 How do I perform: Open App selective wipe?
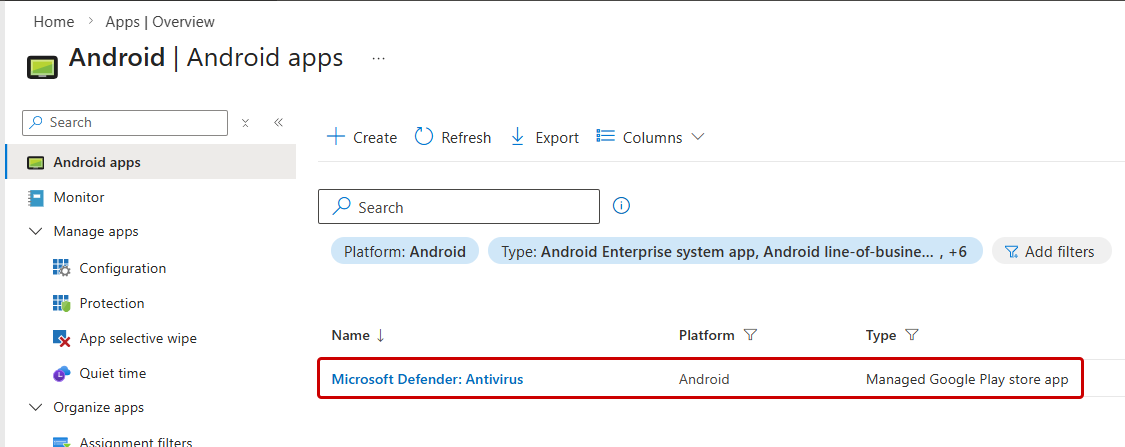tap(138, 338)
